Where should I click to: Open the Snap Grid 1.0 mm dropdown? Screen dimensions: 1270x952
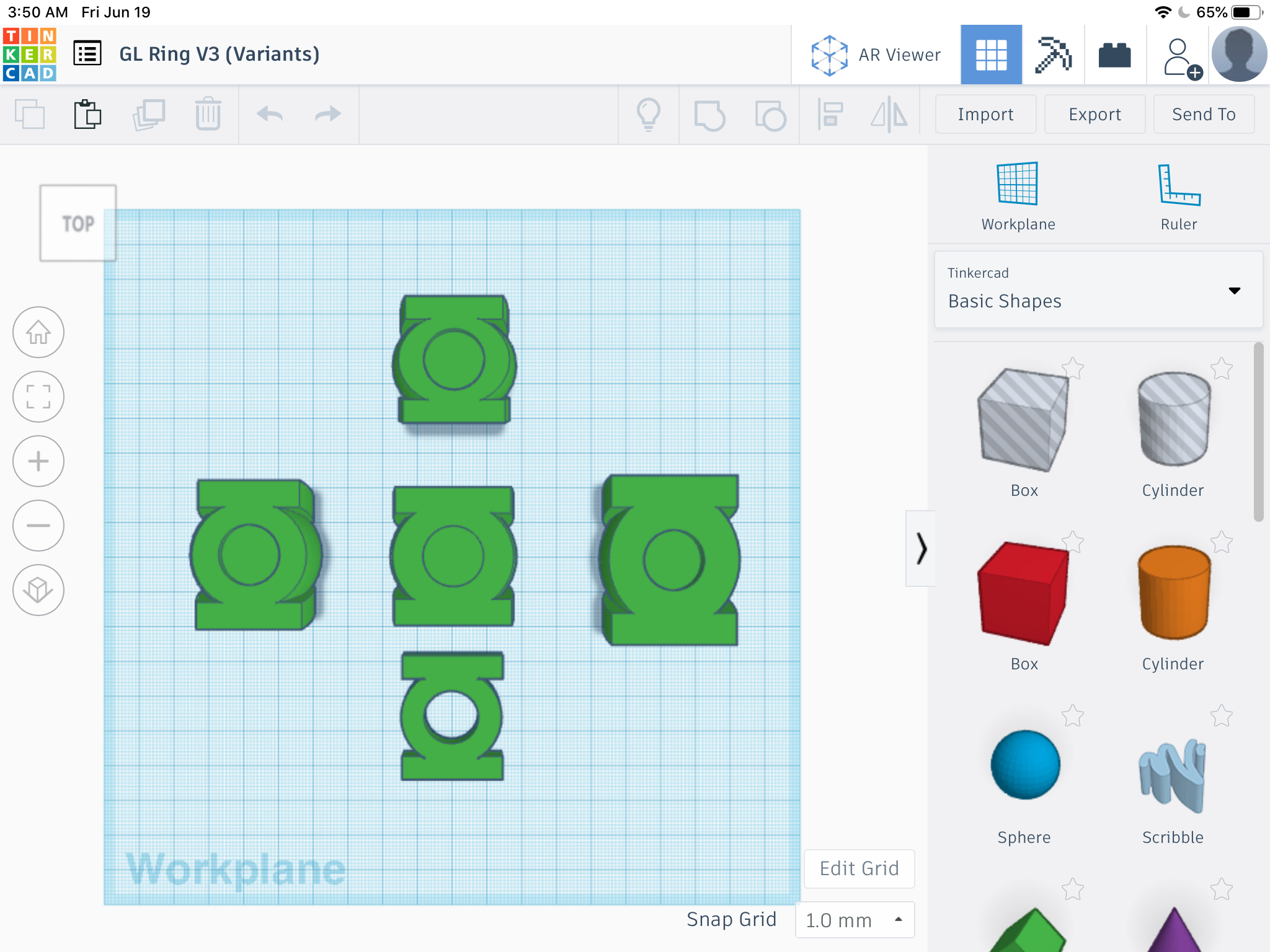855,920
